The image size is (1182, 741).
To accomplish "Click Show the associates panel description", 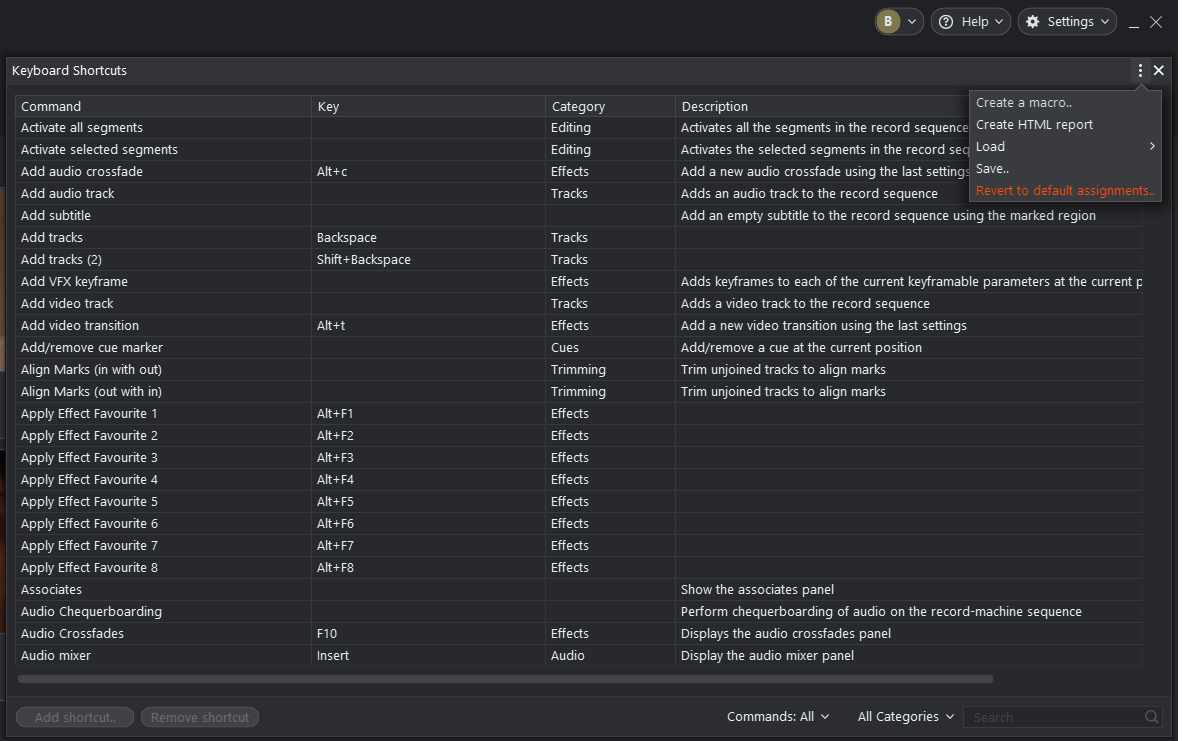I will tap(757, 589).
